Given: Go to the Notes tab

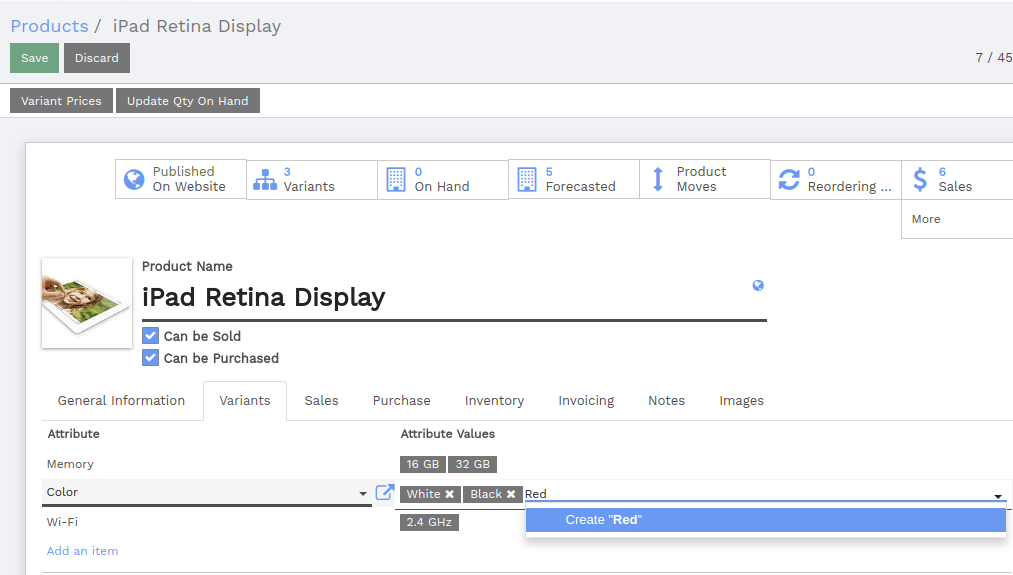Looking at the screenshot, I should point(667,401).
